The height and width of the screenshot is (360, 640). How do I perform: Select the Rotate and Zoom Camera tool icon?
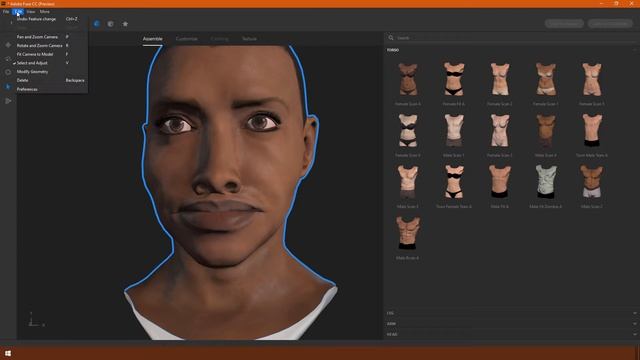tap(8, 59)
